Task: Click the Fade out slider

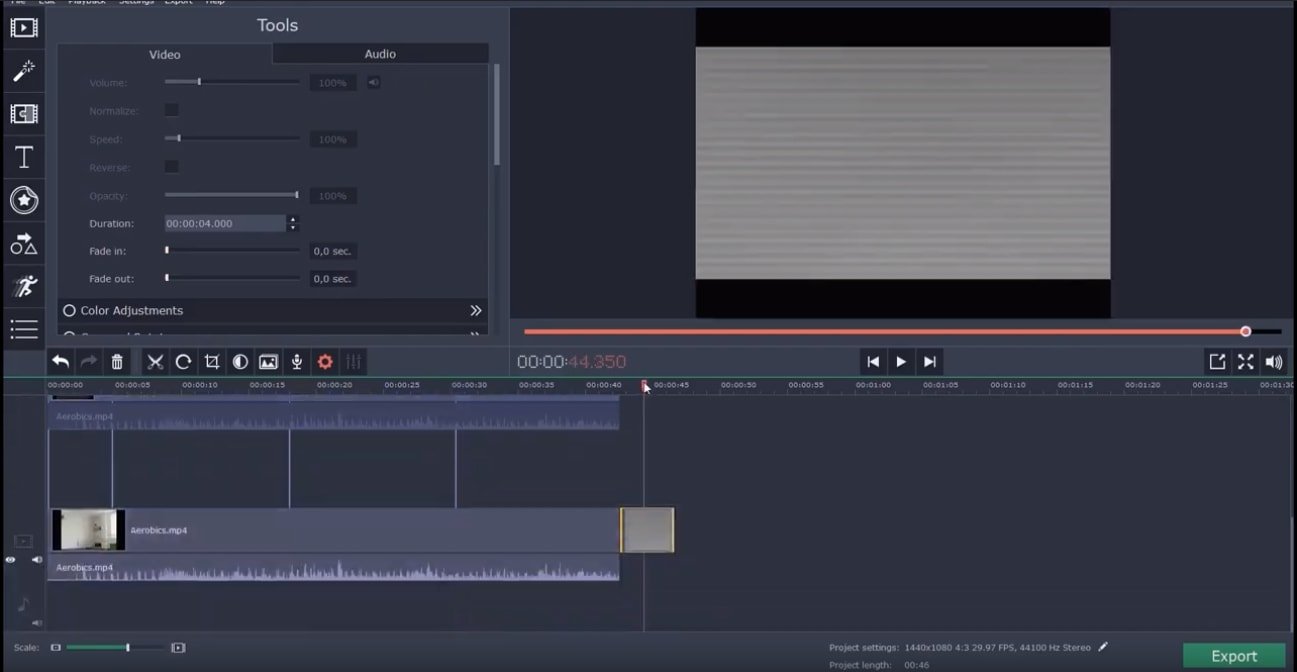Action: tap(232, 279)
